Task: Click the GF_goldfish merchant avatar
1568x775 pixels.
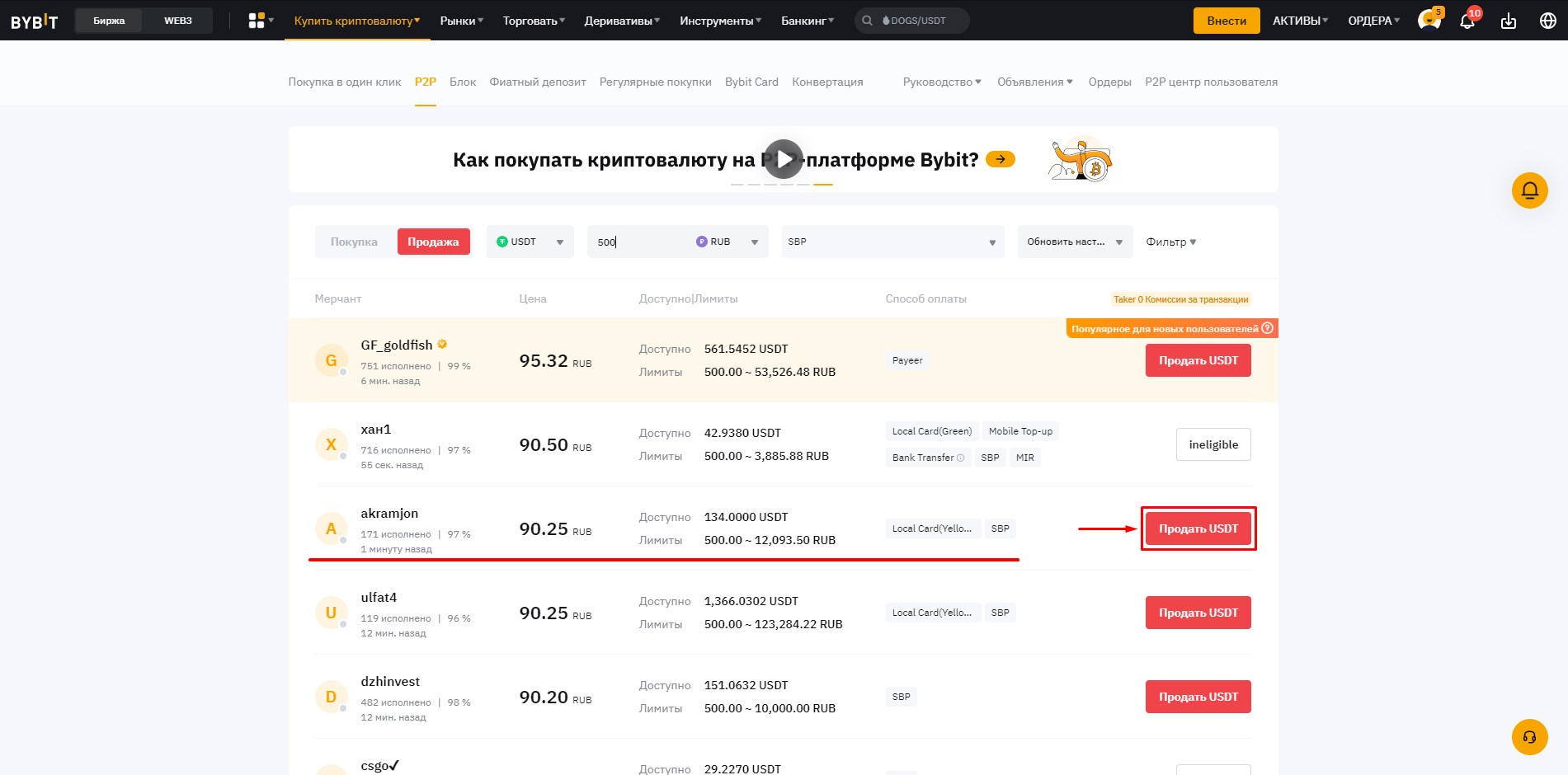Action: coord(331,360)
